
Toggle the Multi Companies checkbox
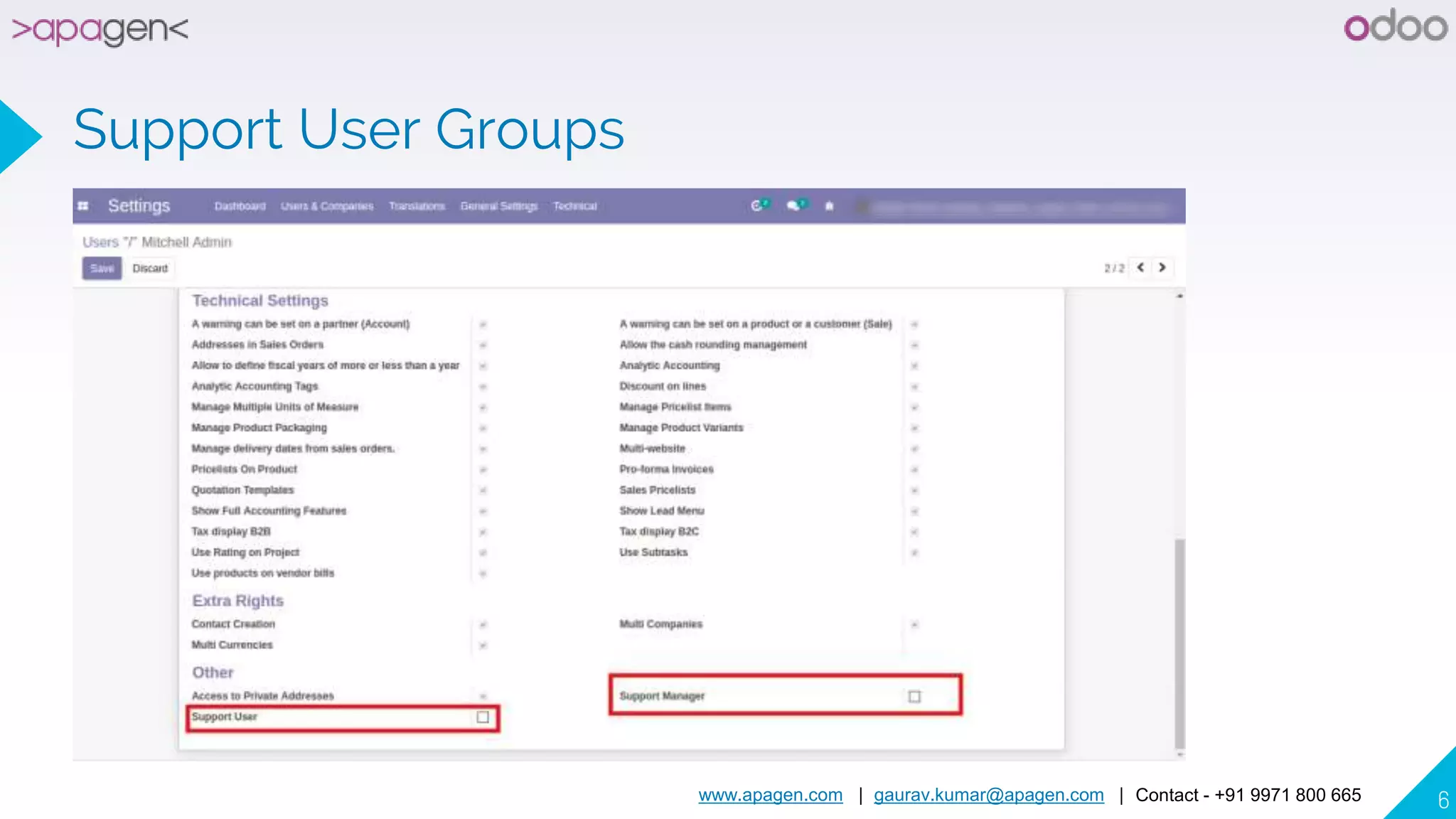point(914,624)
